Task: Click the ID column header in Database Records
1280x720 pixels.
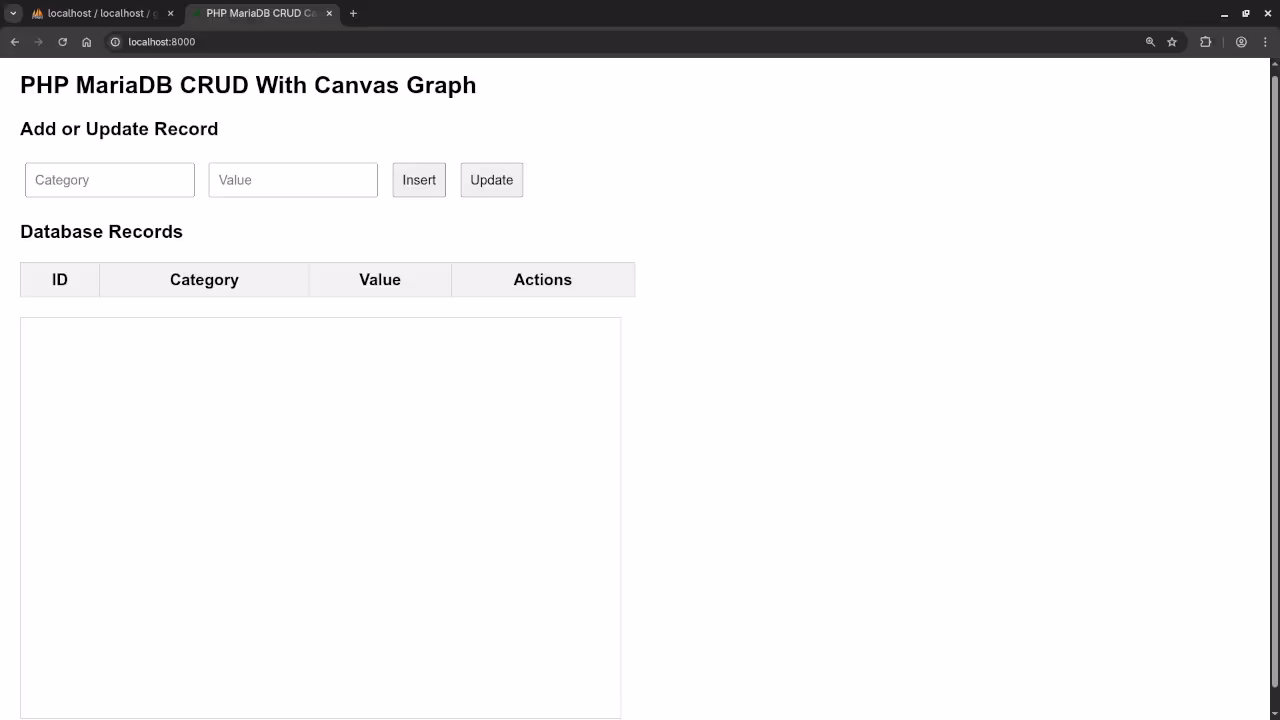Action: [x=59, y=279]
